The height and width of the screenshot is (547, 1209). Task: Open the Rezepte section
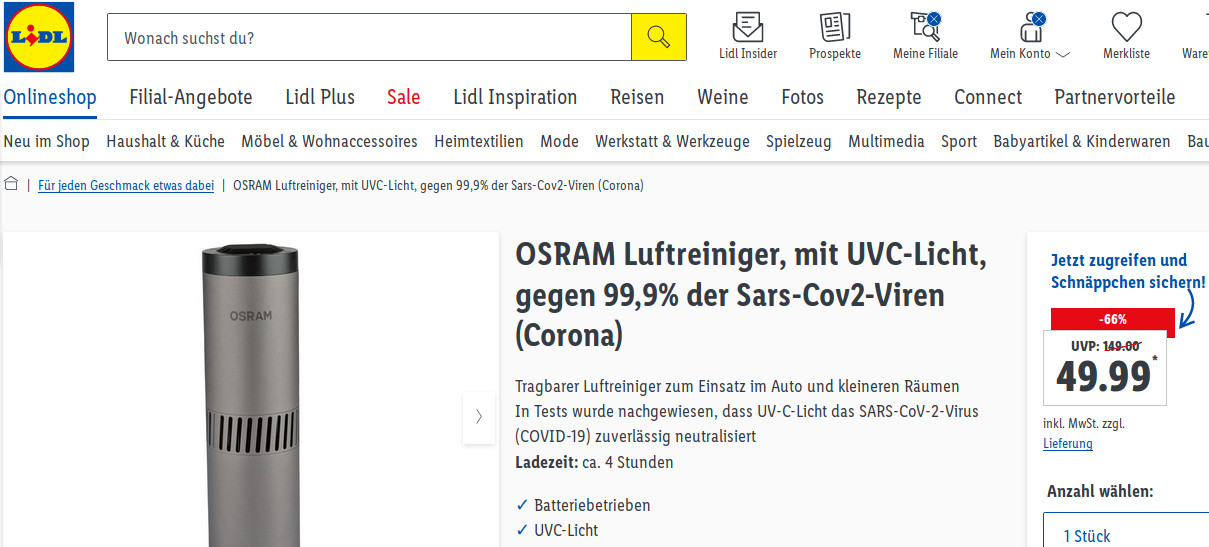click(x=889, y=97)
